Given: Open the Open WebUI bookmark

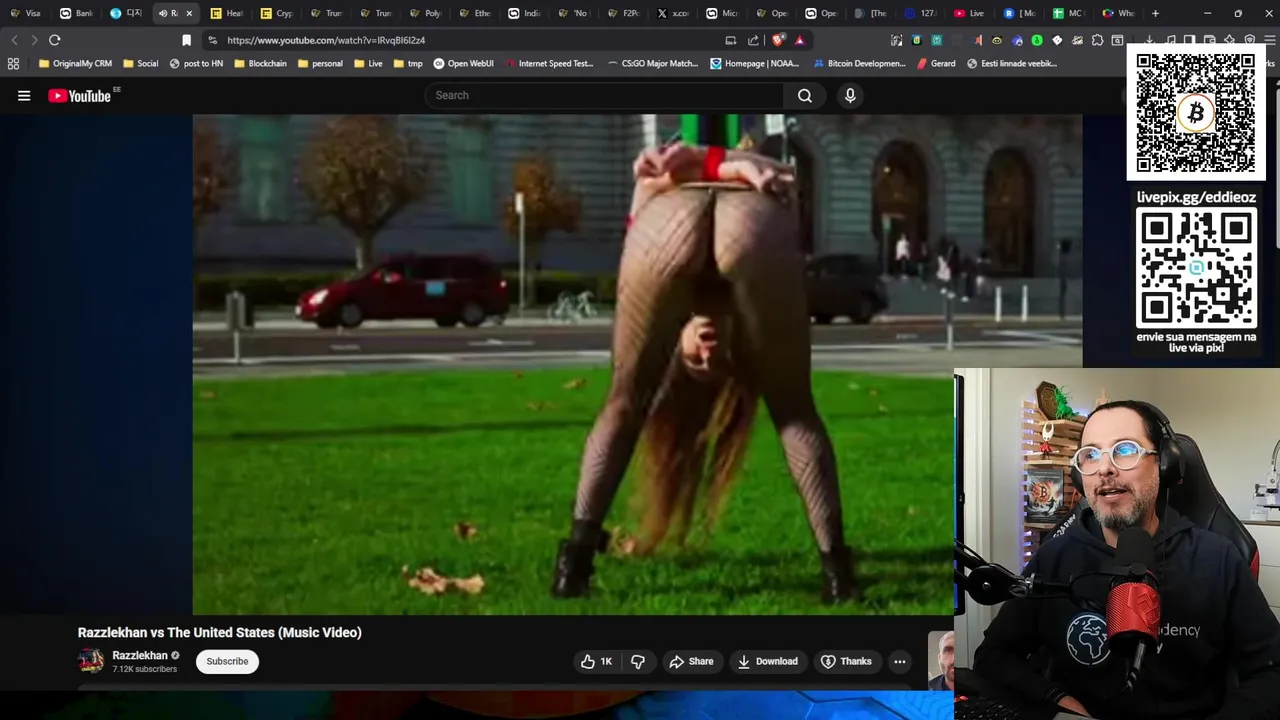Looking at the screenshot, I should pyautogui.click(x=463, y=63).
